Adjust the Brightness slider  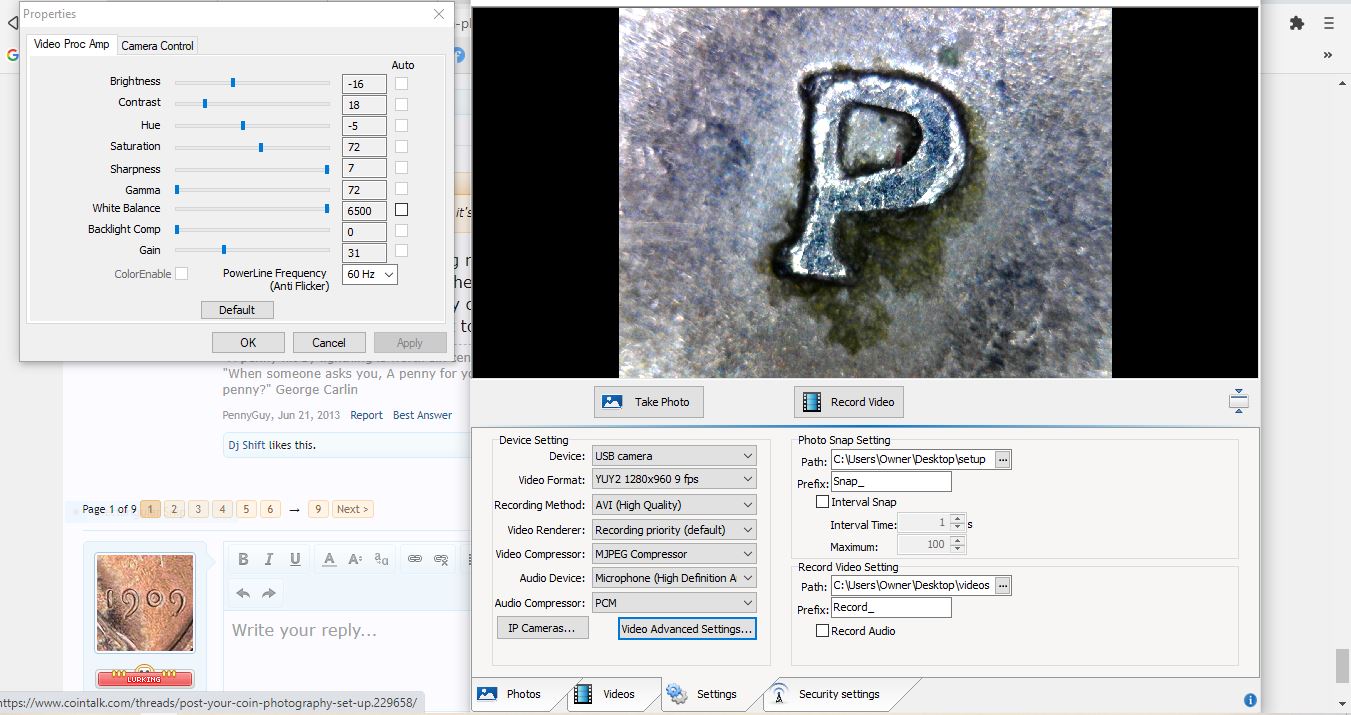point(252,83)
